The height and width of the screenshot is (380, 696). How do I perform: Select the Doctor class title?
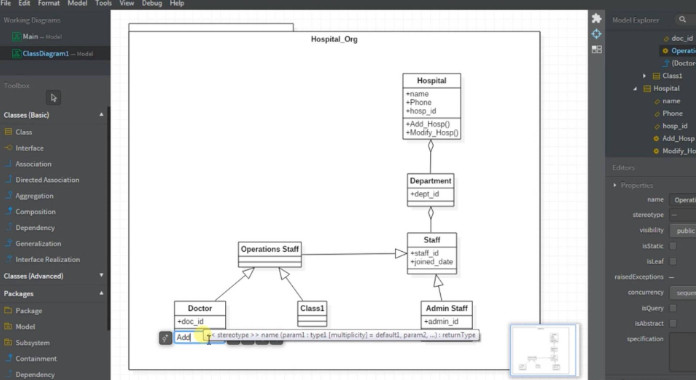click(x=200, y=308)
